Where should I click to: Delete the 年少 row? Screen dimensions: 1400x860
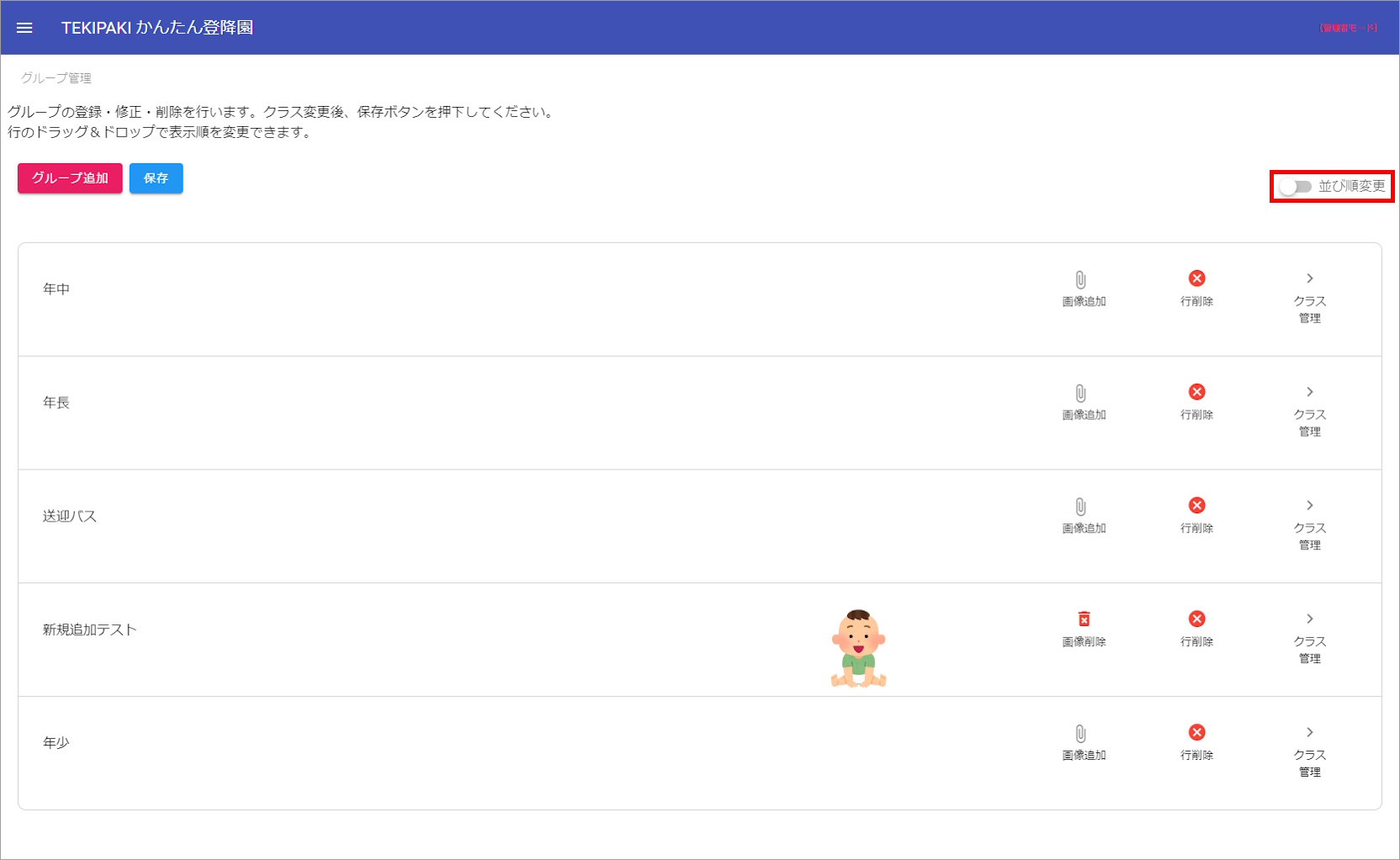point(1196,733)
